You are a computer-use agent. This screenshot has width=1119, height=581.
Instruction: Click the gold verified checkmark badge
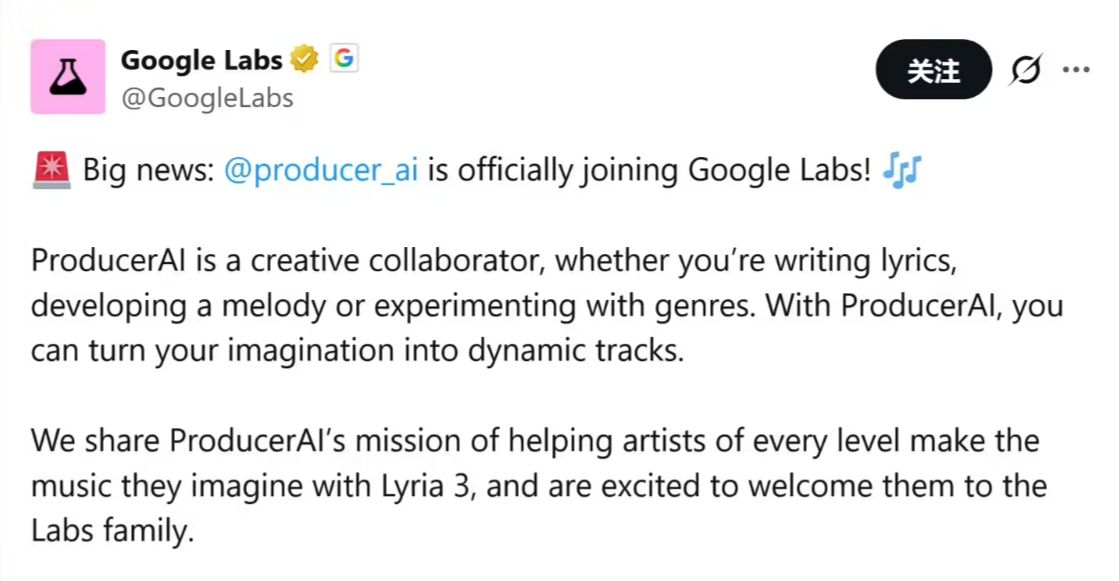304,60
